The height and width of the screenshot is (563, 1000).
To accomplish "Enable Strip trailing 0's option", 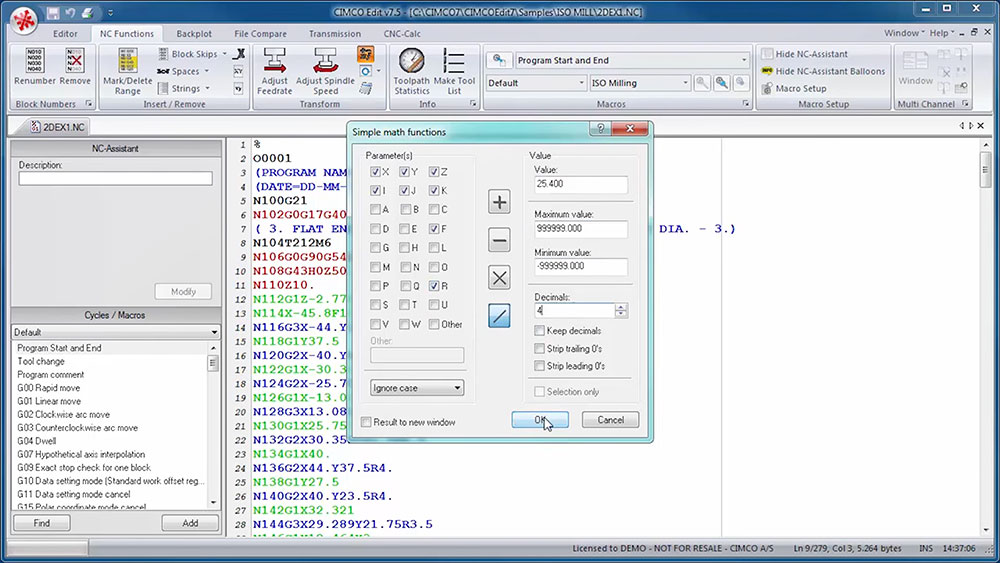I will click(x=540, y=348).
